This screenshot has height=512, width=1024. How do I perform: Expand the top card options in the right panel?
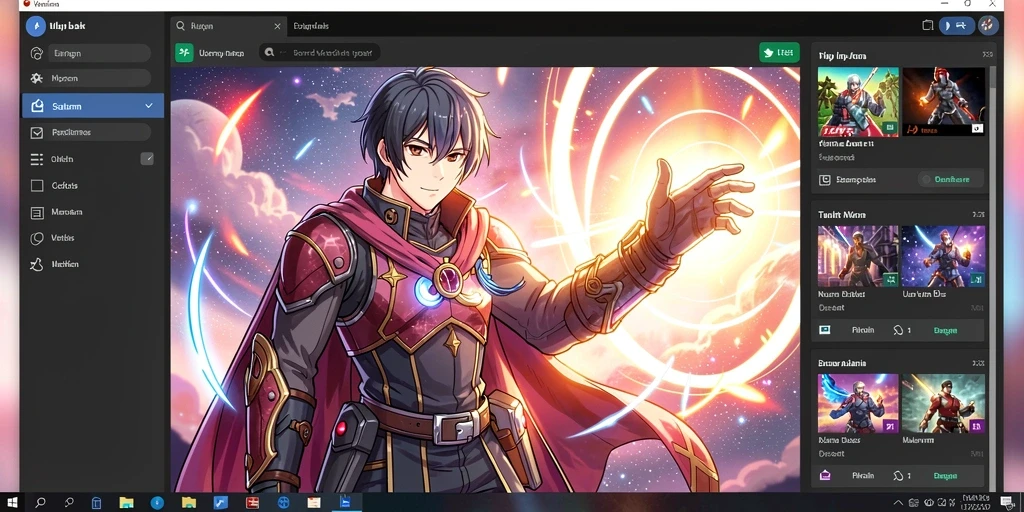coord(987,56)
